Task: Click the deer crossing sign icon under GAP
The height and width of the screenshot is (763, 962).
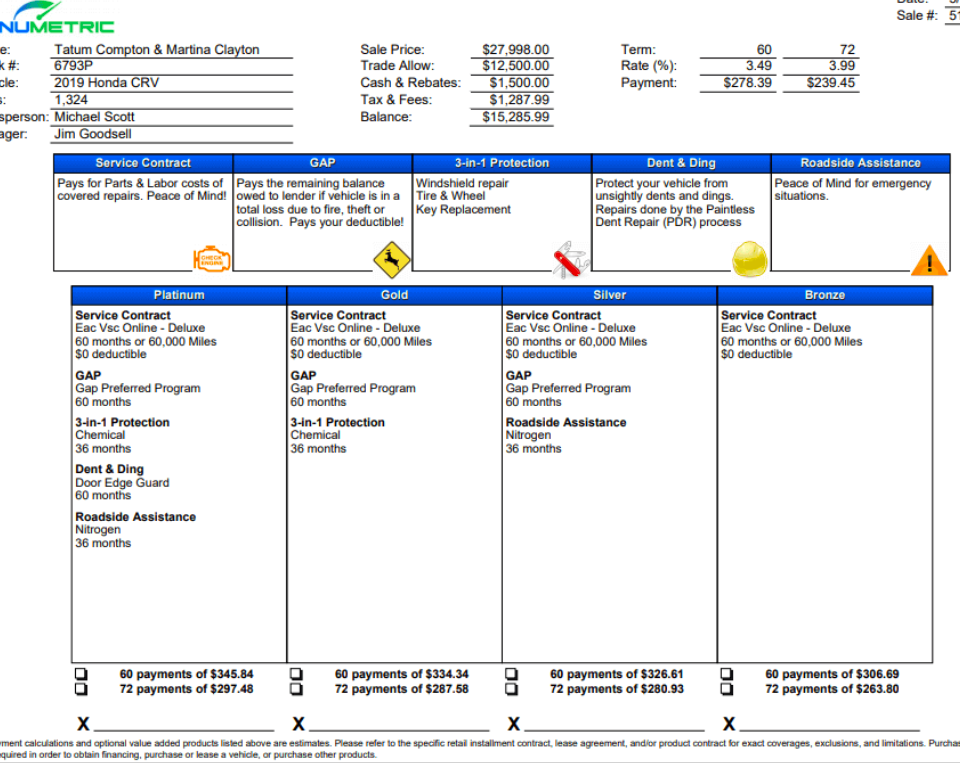Action: pos(391,259)
